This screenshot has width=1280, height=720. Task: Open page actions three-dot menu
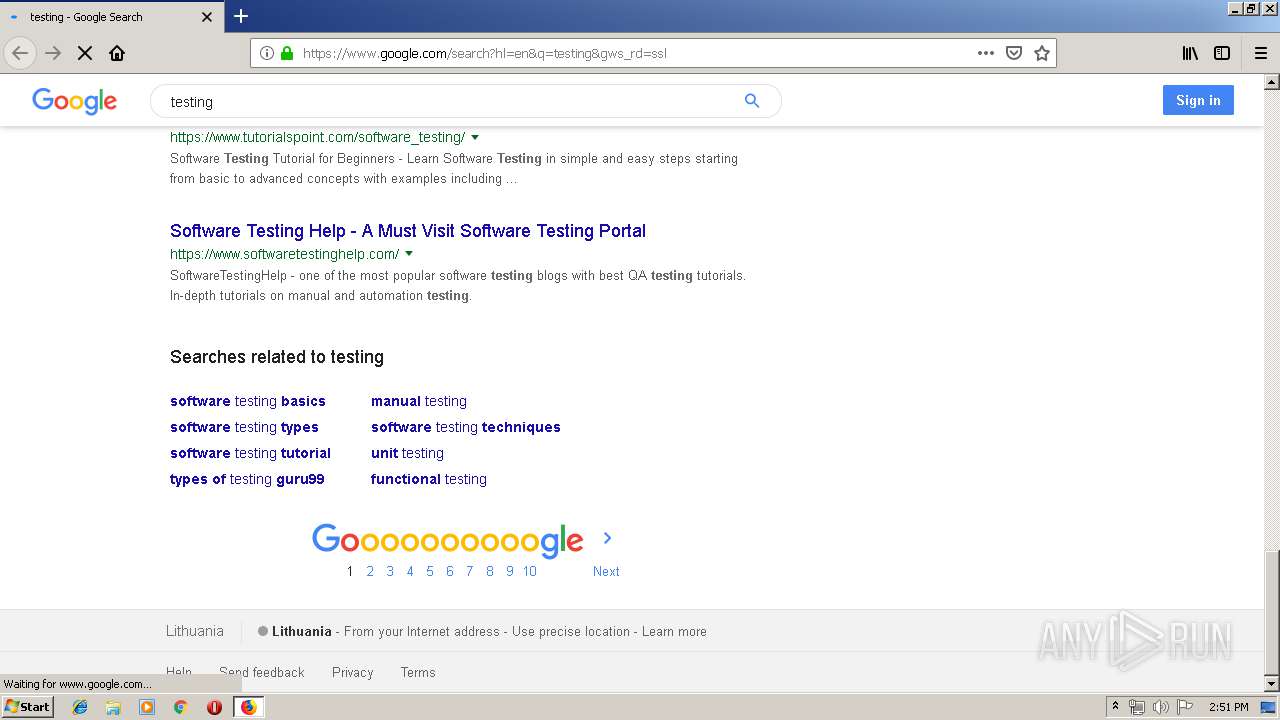986,53
